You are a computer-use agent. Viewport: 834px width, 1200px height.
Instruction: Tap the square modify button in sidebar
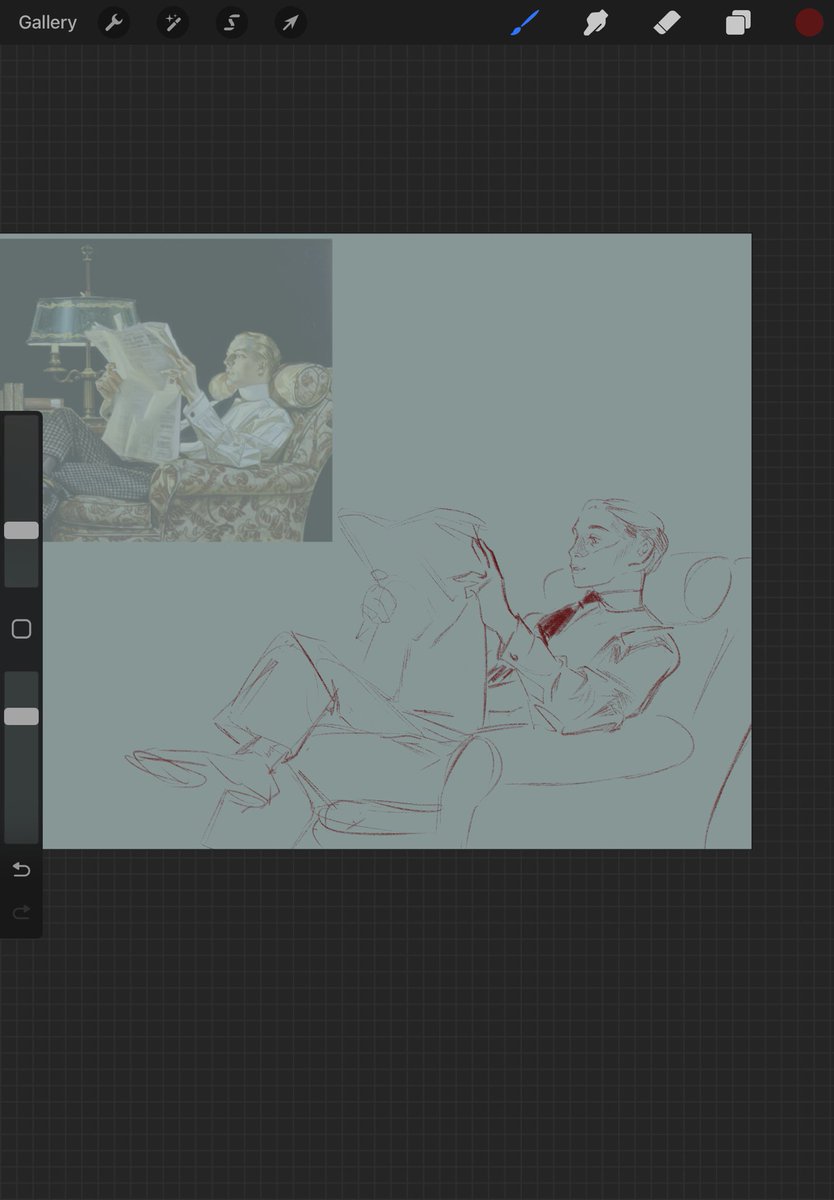[x=21, y=629]
